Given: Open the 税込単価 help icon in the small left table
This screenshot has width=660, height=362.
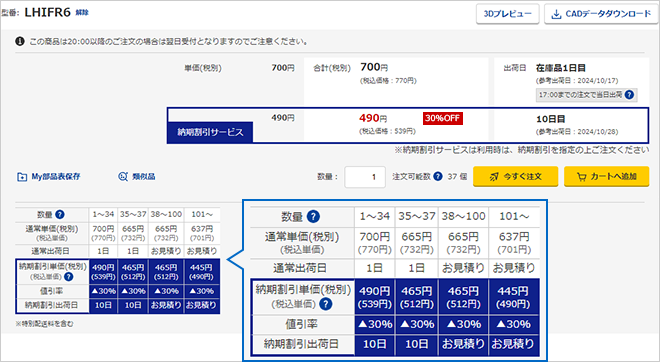Looking at the screenshot, I should click(x=68, y=277).
